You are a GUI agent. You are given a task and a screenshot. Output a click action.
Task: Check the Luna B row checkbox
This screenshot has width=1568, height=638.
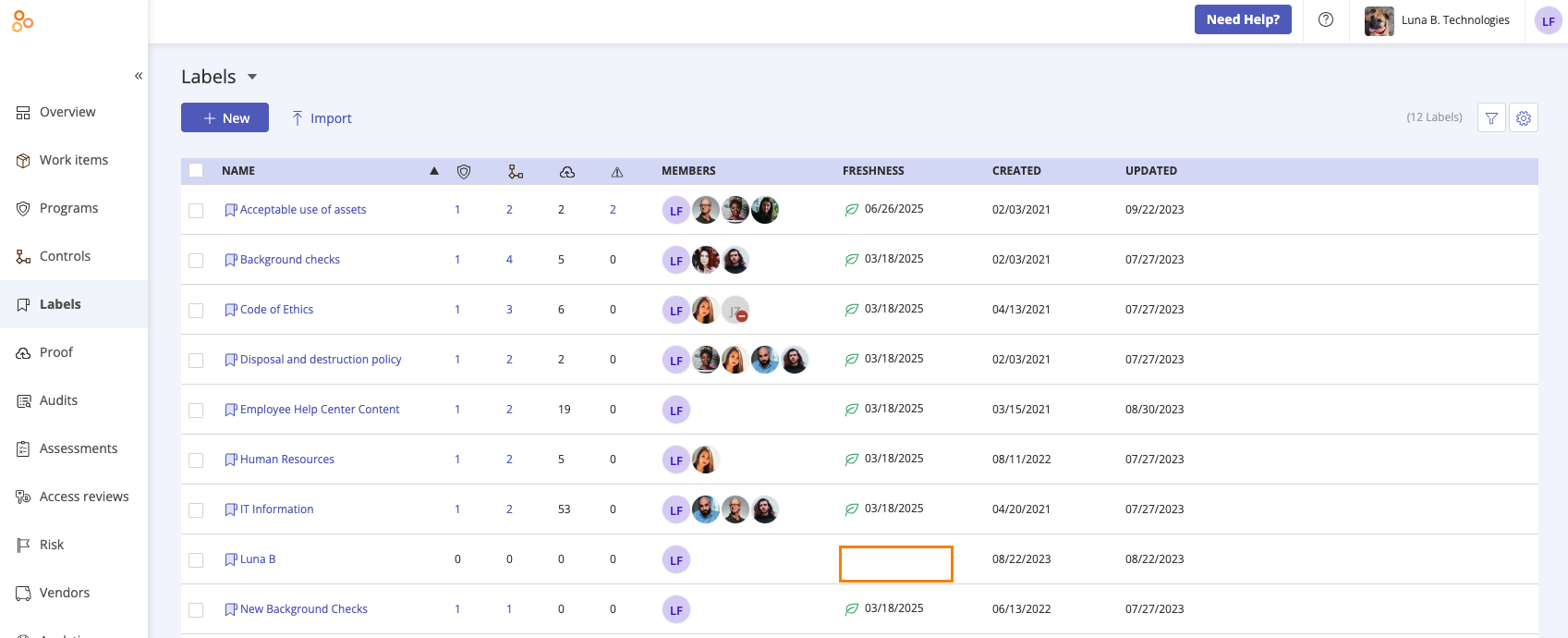(196, 560)
